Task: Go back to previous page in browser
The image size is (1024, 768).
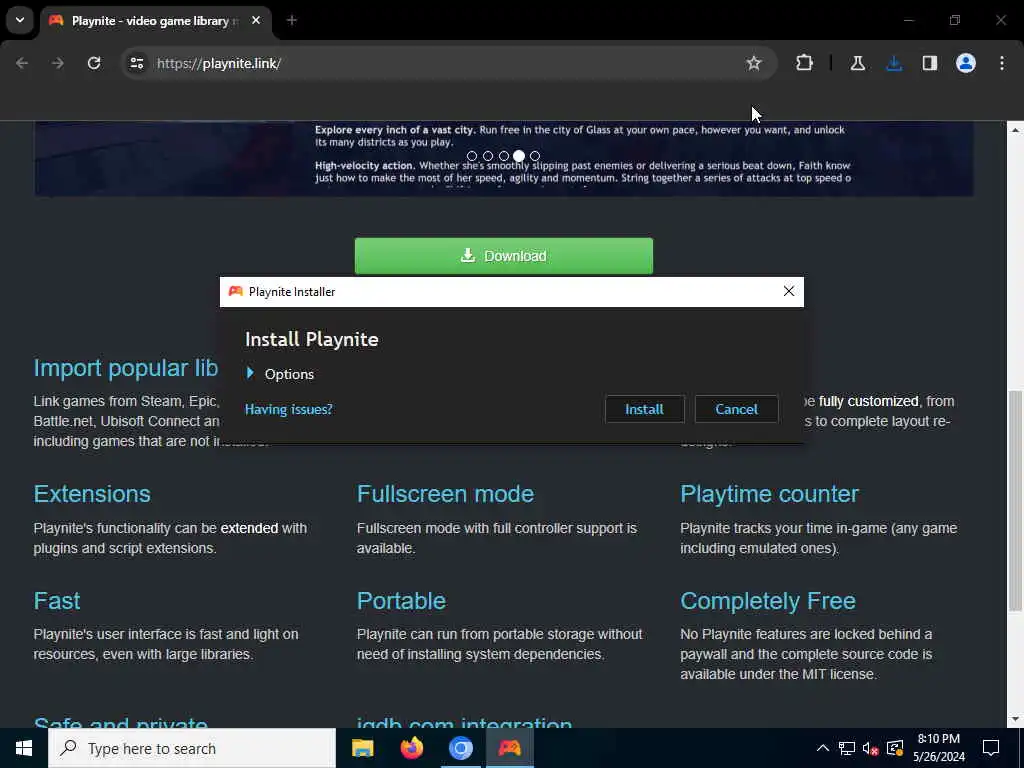Action: click(22, 63)
